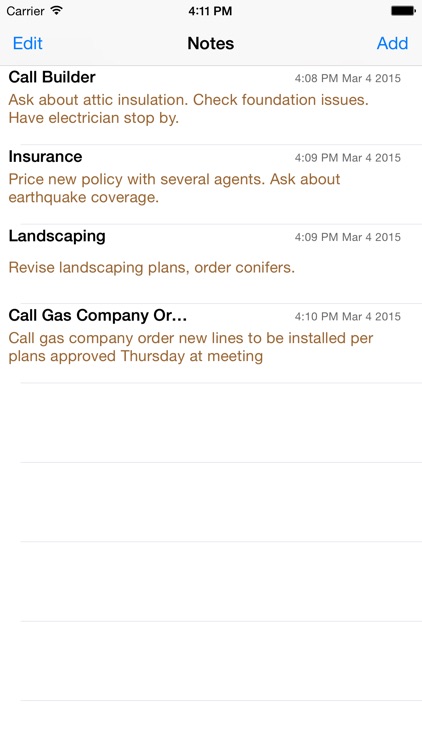422x750 pixels.
Task: Click the attic insulation note text
Action: (x=189, y=109)
